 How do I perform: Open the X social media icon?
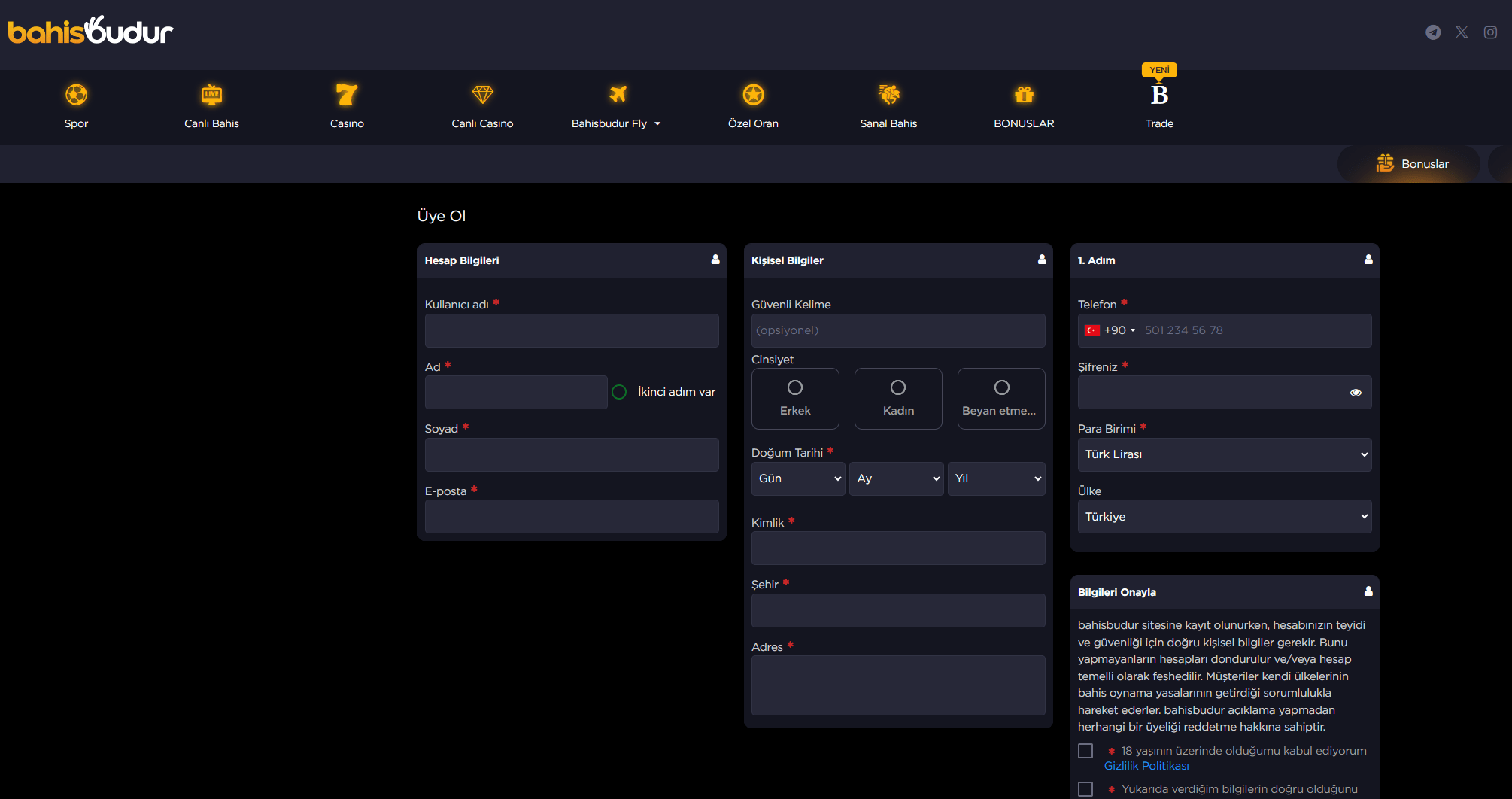click(x=1462, y=32)
